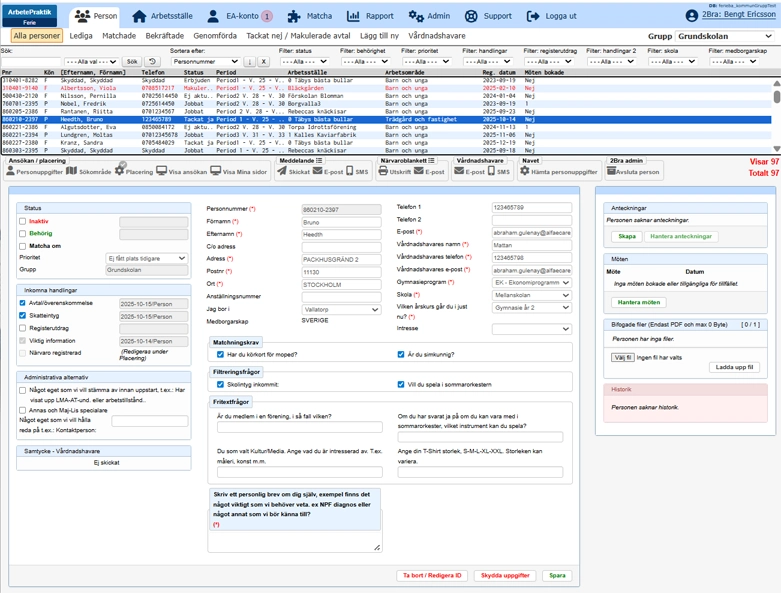Click Visa ansökan monitor icon

coord(161,171)
